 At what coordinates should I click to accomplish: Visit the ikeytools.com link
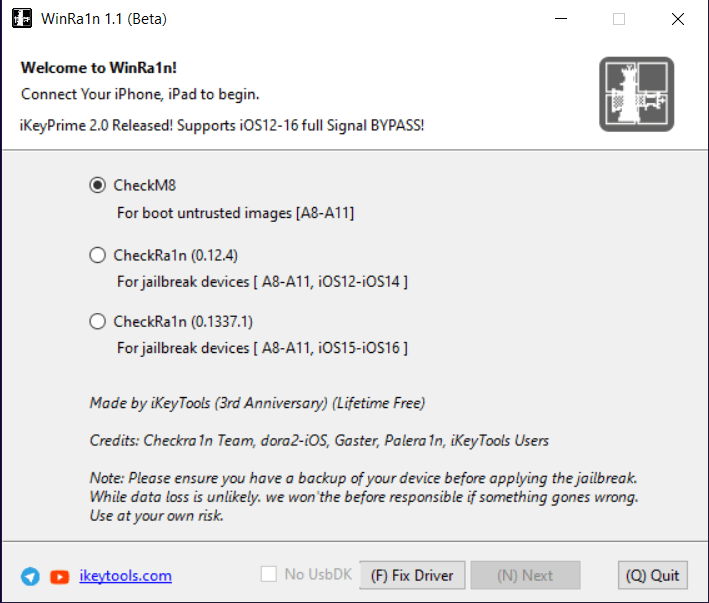[125, 576]
